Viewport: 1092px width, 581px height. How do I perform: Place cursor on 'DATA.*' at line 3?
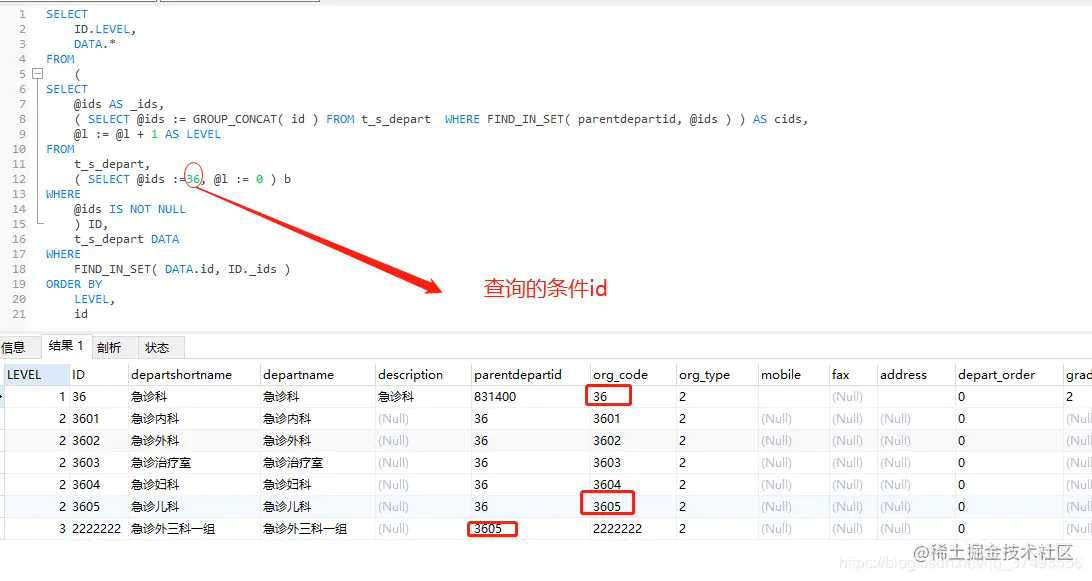(x=95, y=44)
